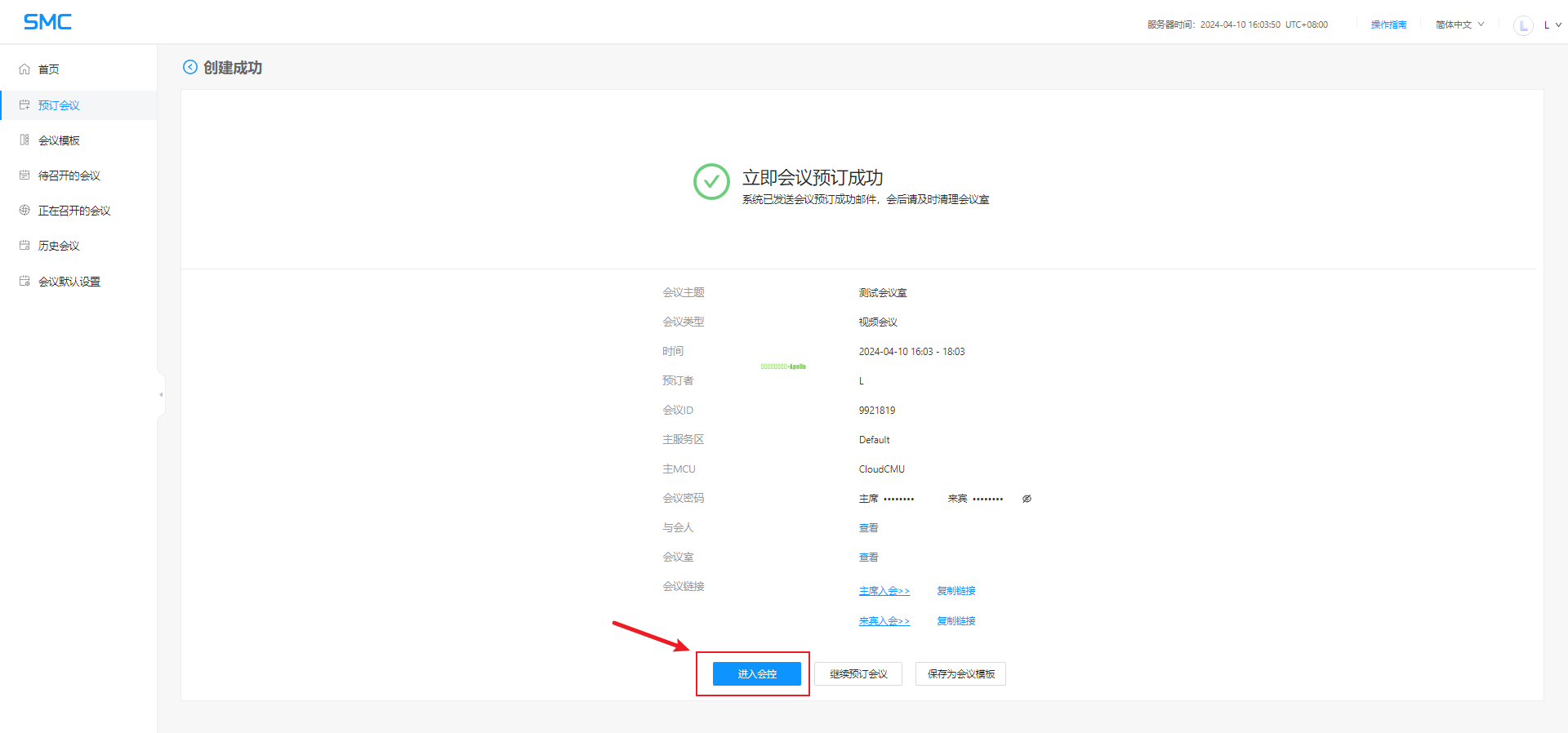Click the 会议默认设置 sidebar icon
This screenshot has width=1568, height=733.
[24, 281]
